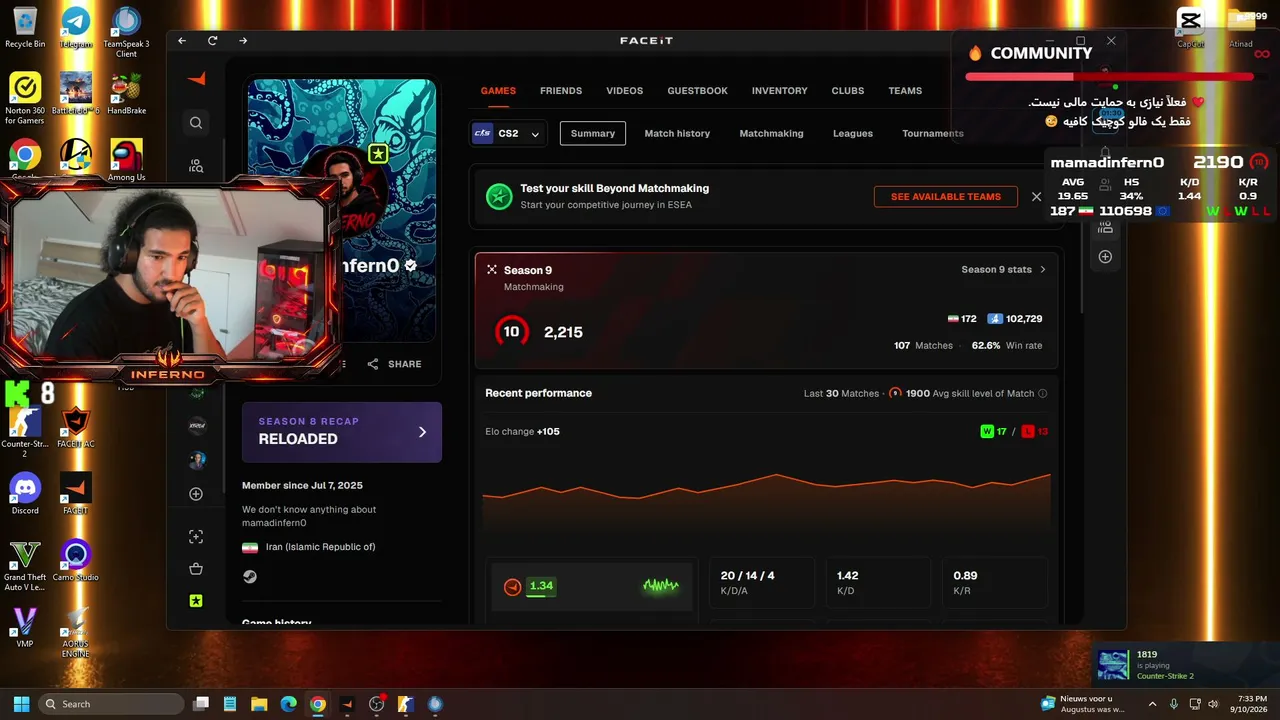Select the Summary sub-tab
The image size is (1280, 720).
593,133
